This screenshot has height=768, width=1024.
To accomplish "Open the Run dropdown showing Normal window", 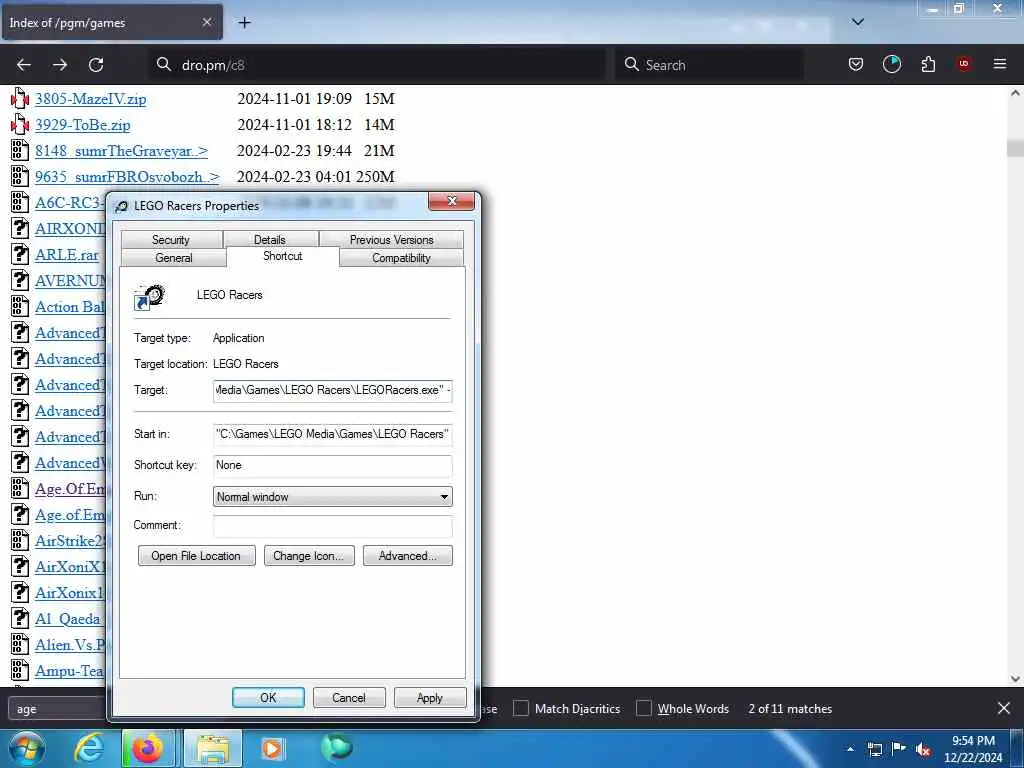I will (x=332, y=496).
